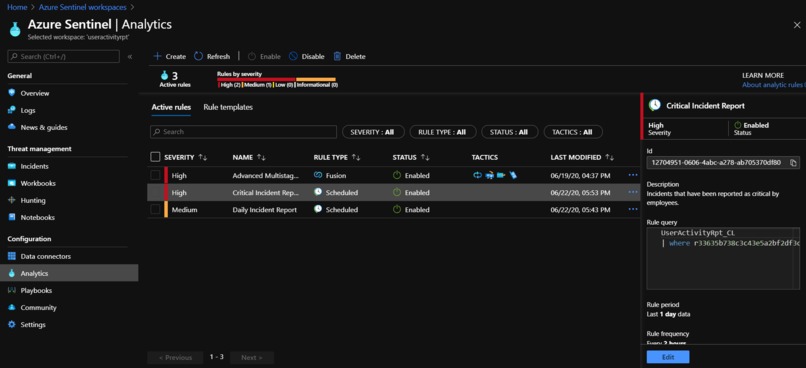The height and width of the screenshot is (368, 806).
Task: Click the 06/19/20, 04:37 PM date
Action: 580,175
